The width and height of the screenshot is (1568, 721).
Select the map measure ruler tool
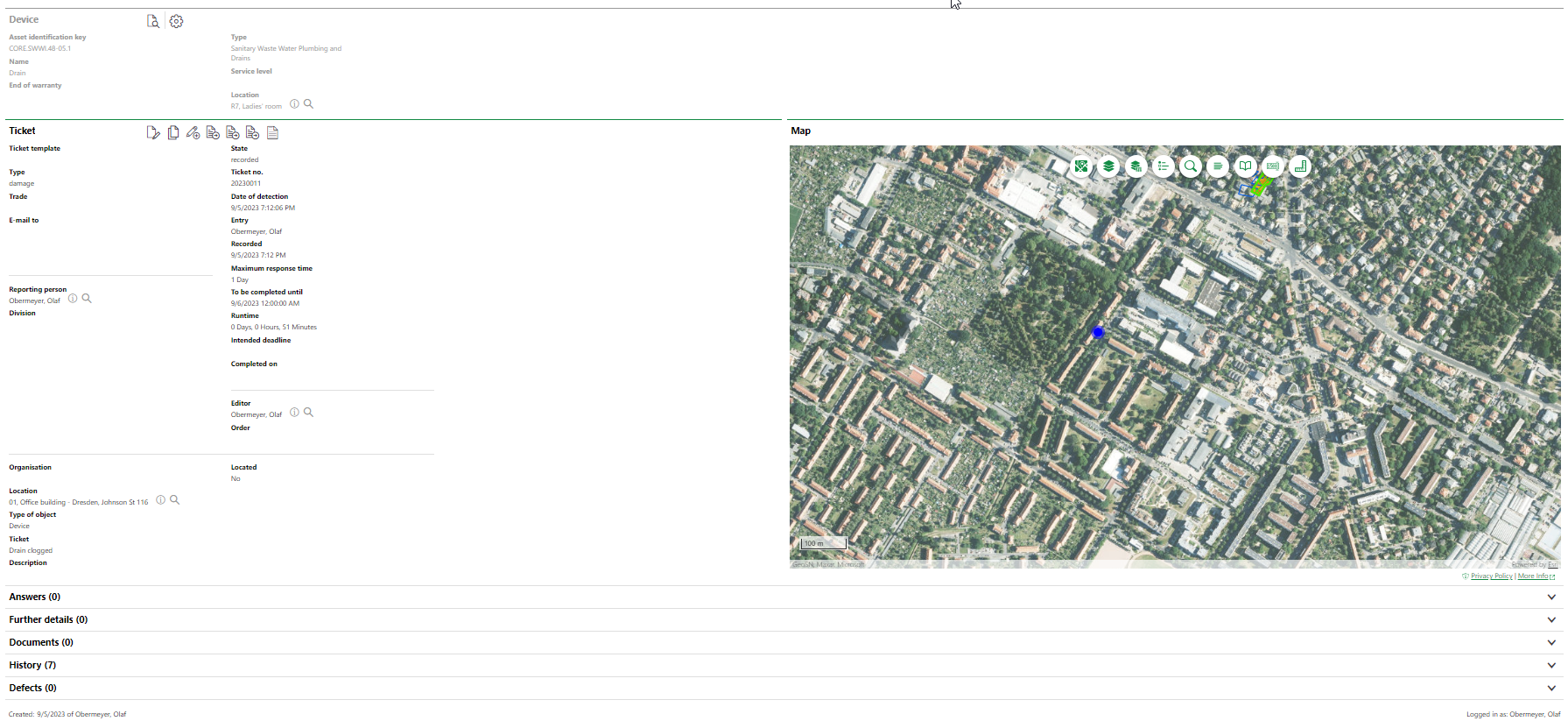(x=1300, y=166)
